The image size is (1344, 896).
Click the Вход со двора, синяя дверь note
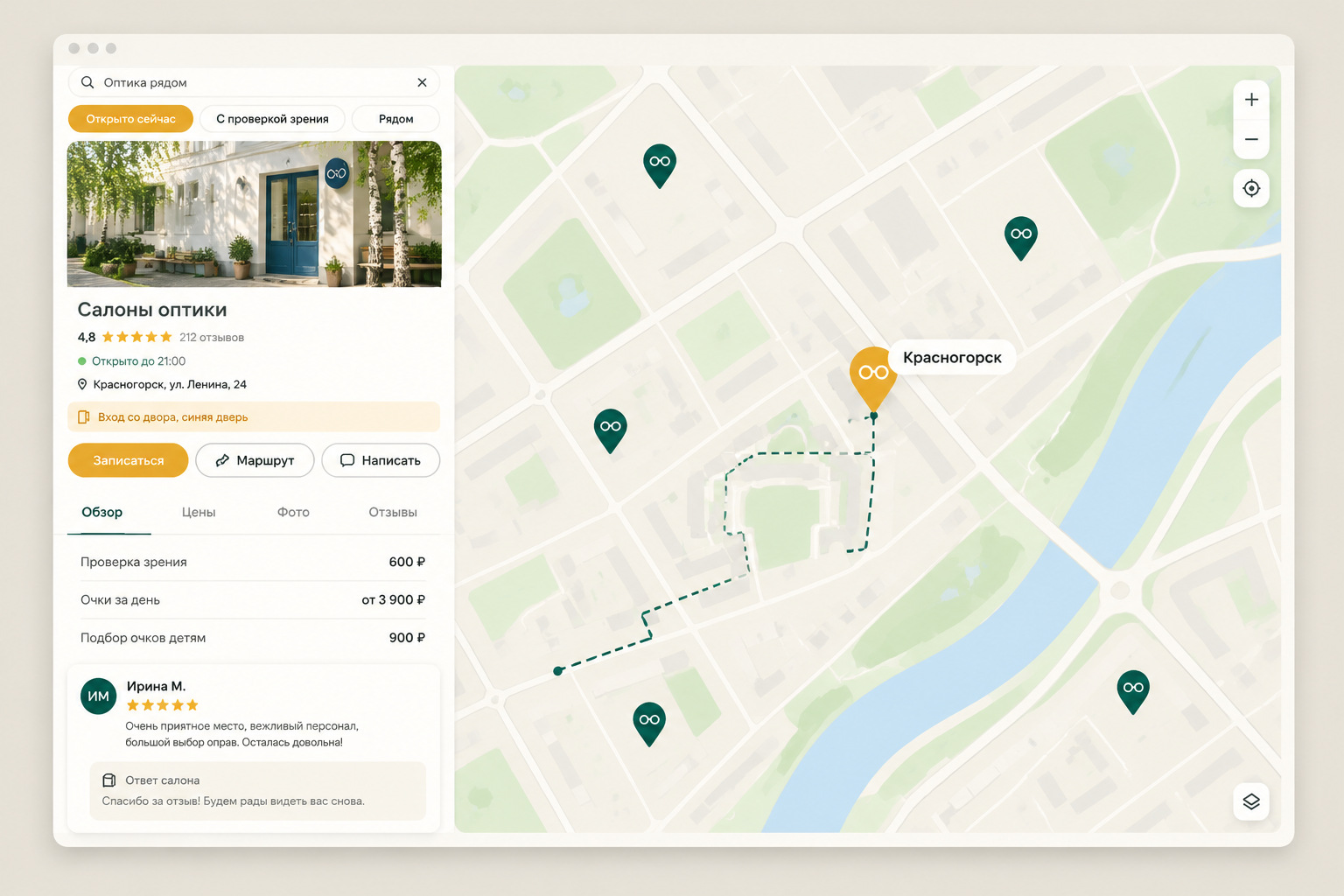click(254, 417)
